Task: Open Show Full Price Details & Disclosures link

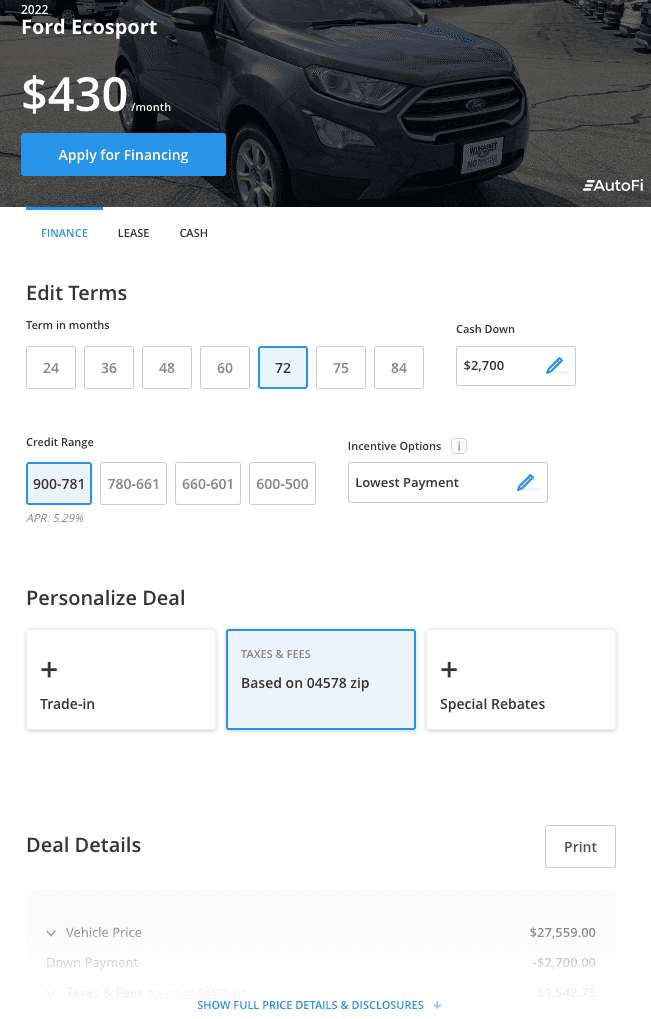Action: click(x=311, y=1005)
